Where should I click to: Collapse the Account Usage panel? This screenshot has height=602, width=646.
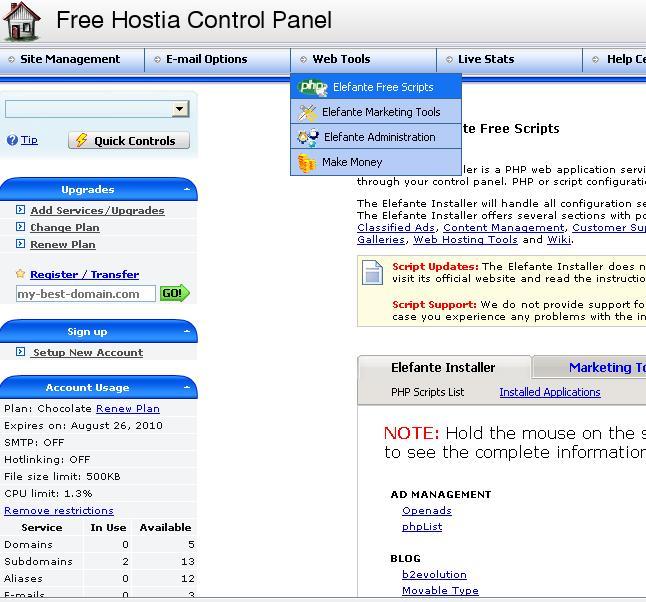187,387
